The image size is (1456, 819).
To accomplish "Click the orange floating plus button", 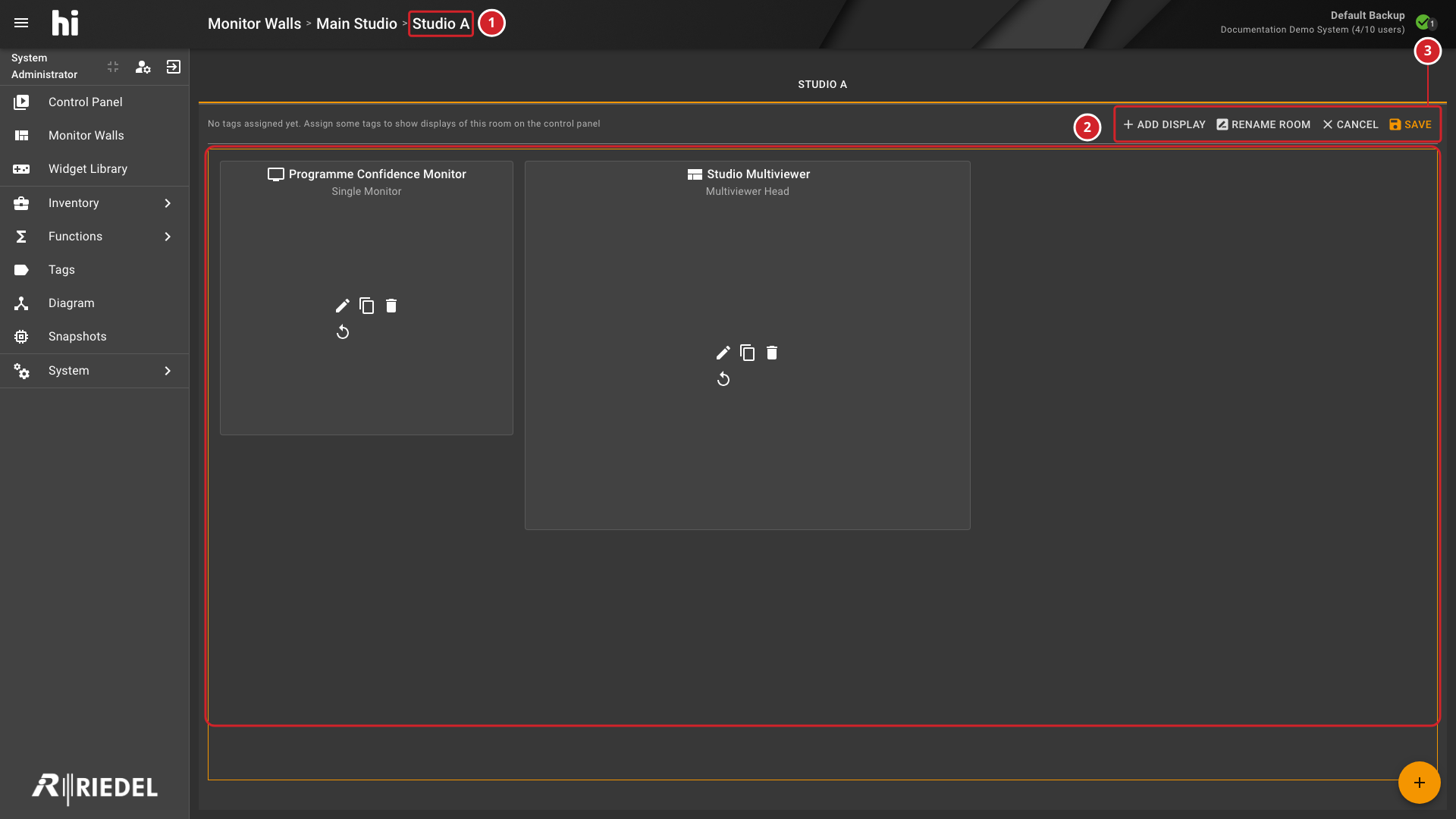I will click(1420, 783).
